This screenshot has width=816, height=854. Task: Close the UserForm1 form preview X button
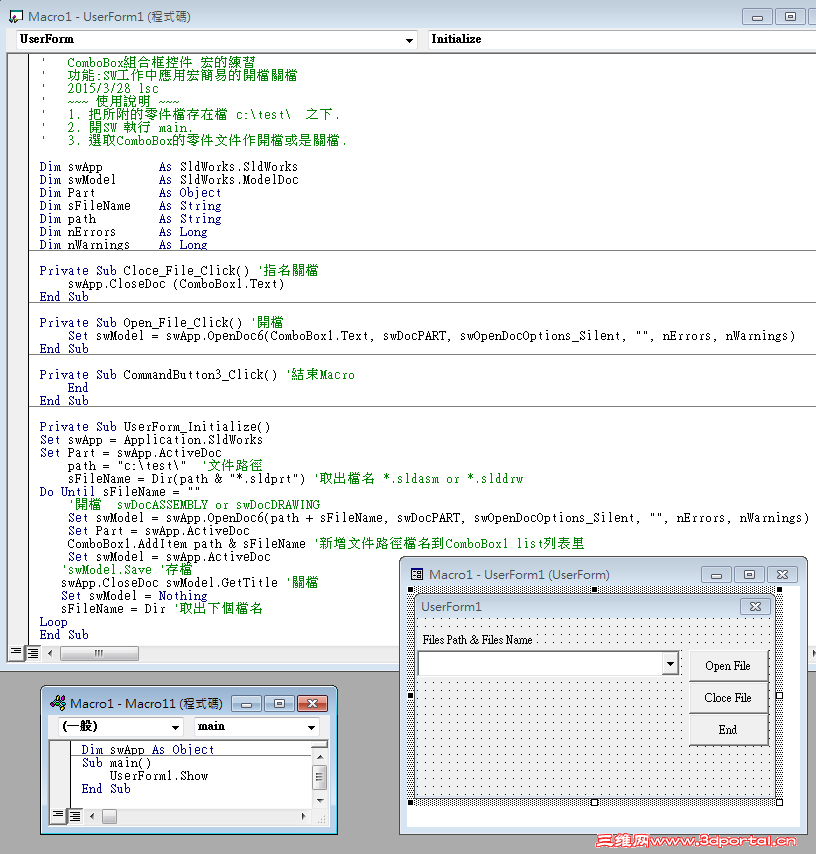tap(755, 606)
